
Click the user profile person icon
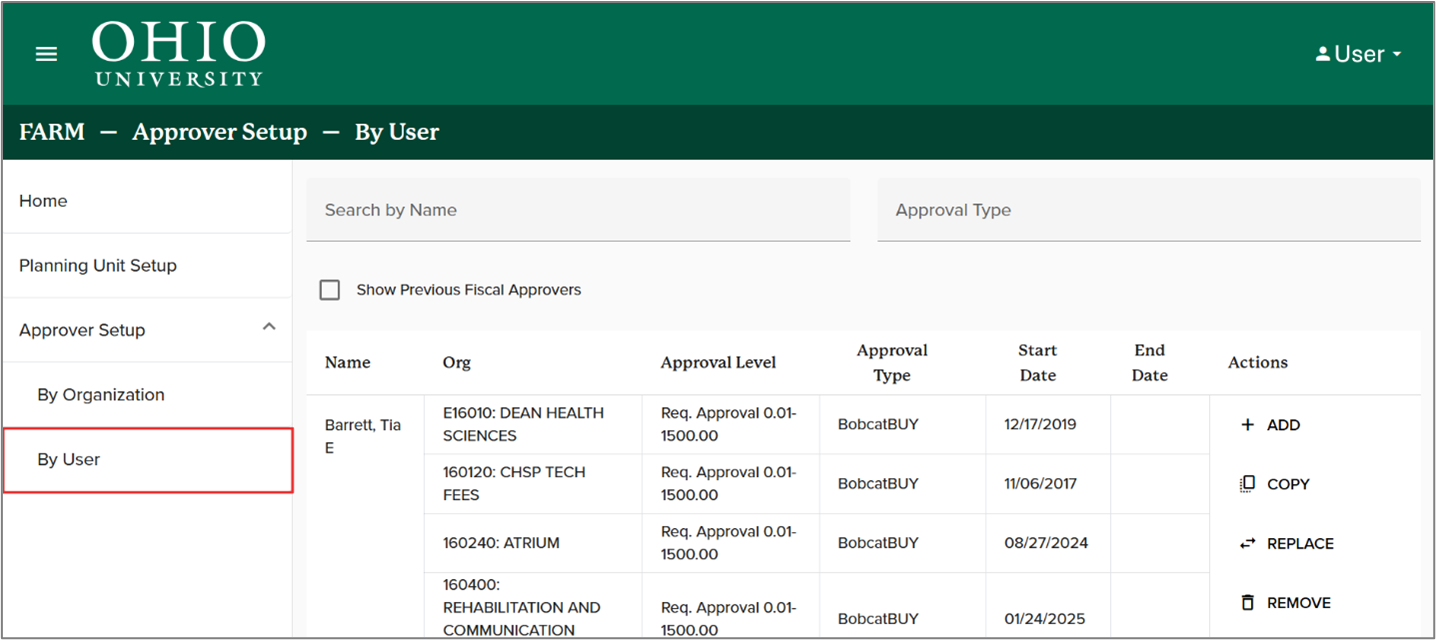1322,54
